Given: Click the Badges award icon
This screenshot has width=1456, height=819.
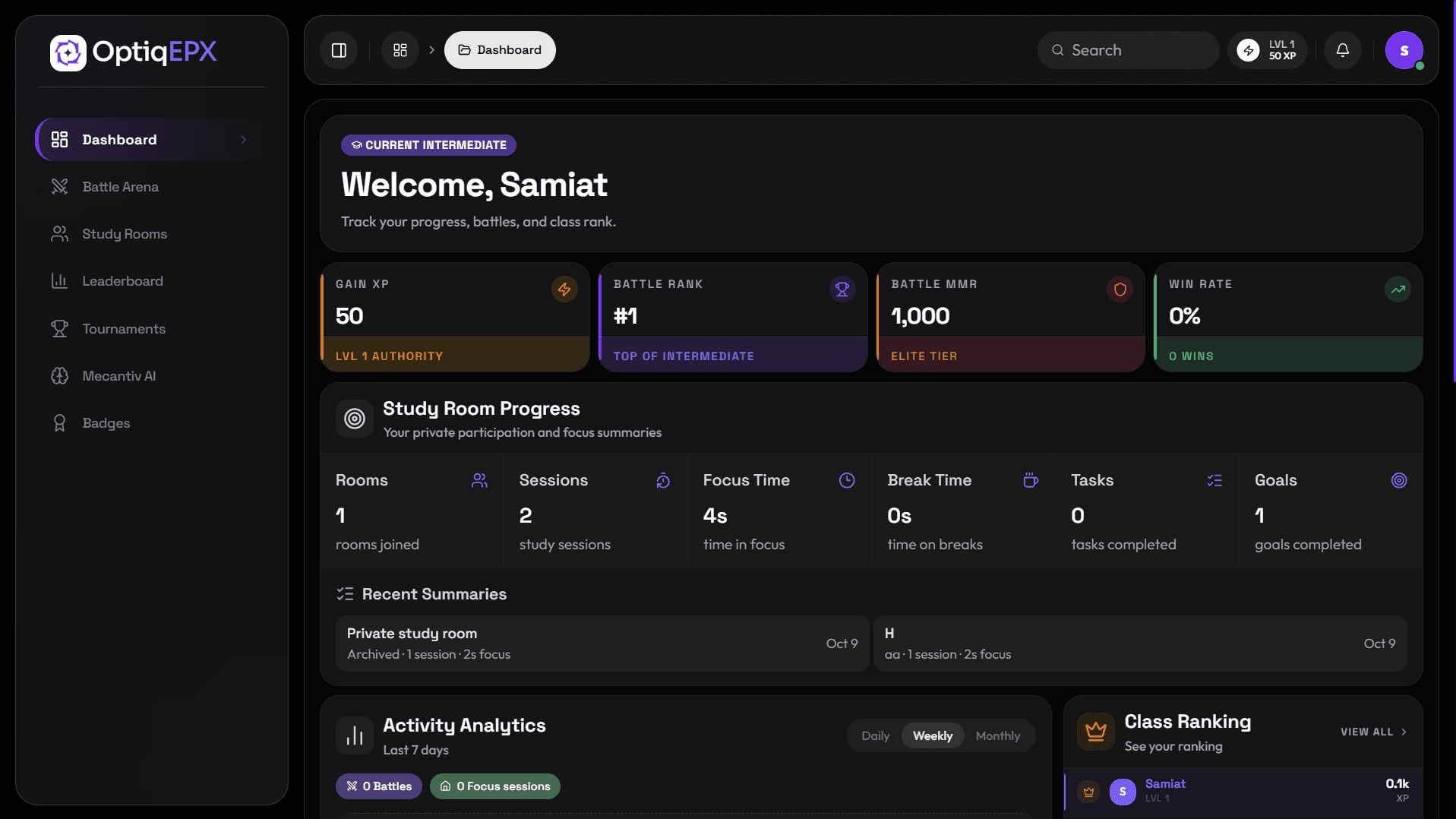Looking at the screenshot, I should 59,423.
